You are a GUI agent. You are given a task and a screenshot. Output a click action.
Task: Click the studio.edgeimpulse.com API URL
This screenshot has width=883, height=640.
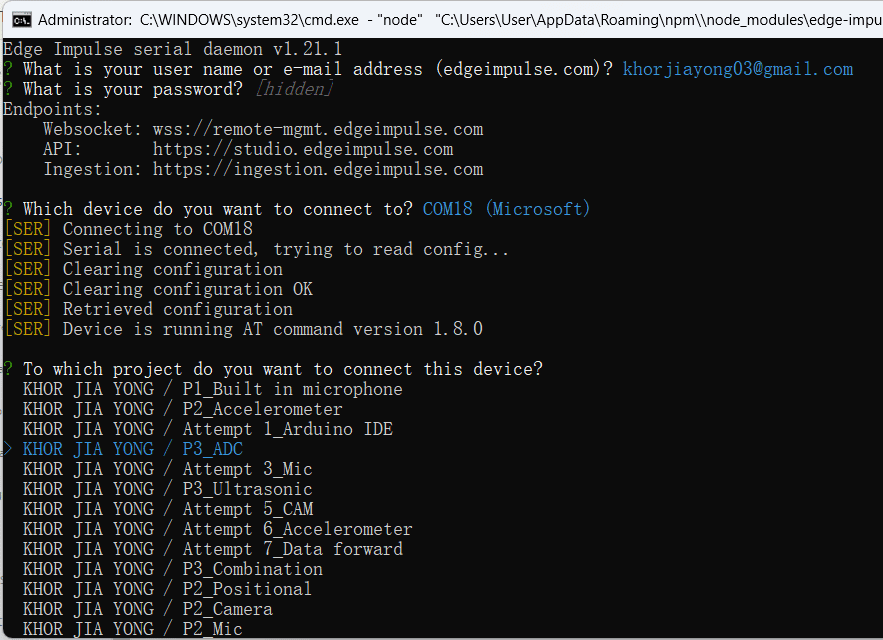[303, 149]
